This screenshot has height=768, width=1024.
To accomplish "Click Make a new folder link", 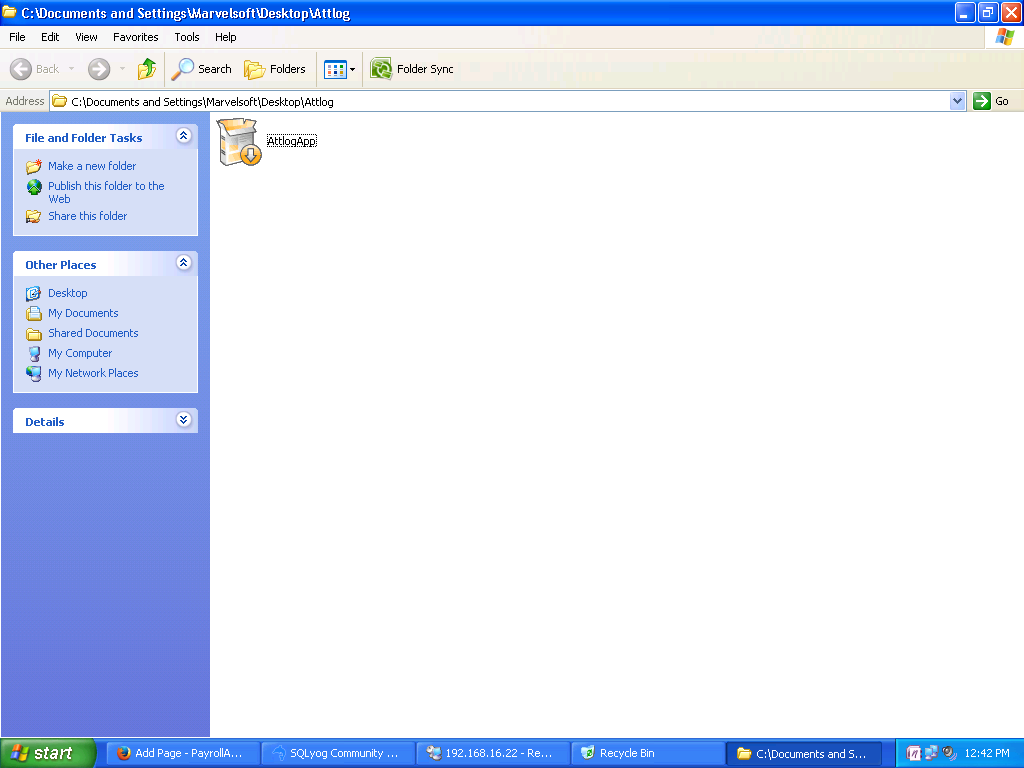I will [x=91, y=166].
